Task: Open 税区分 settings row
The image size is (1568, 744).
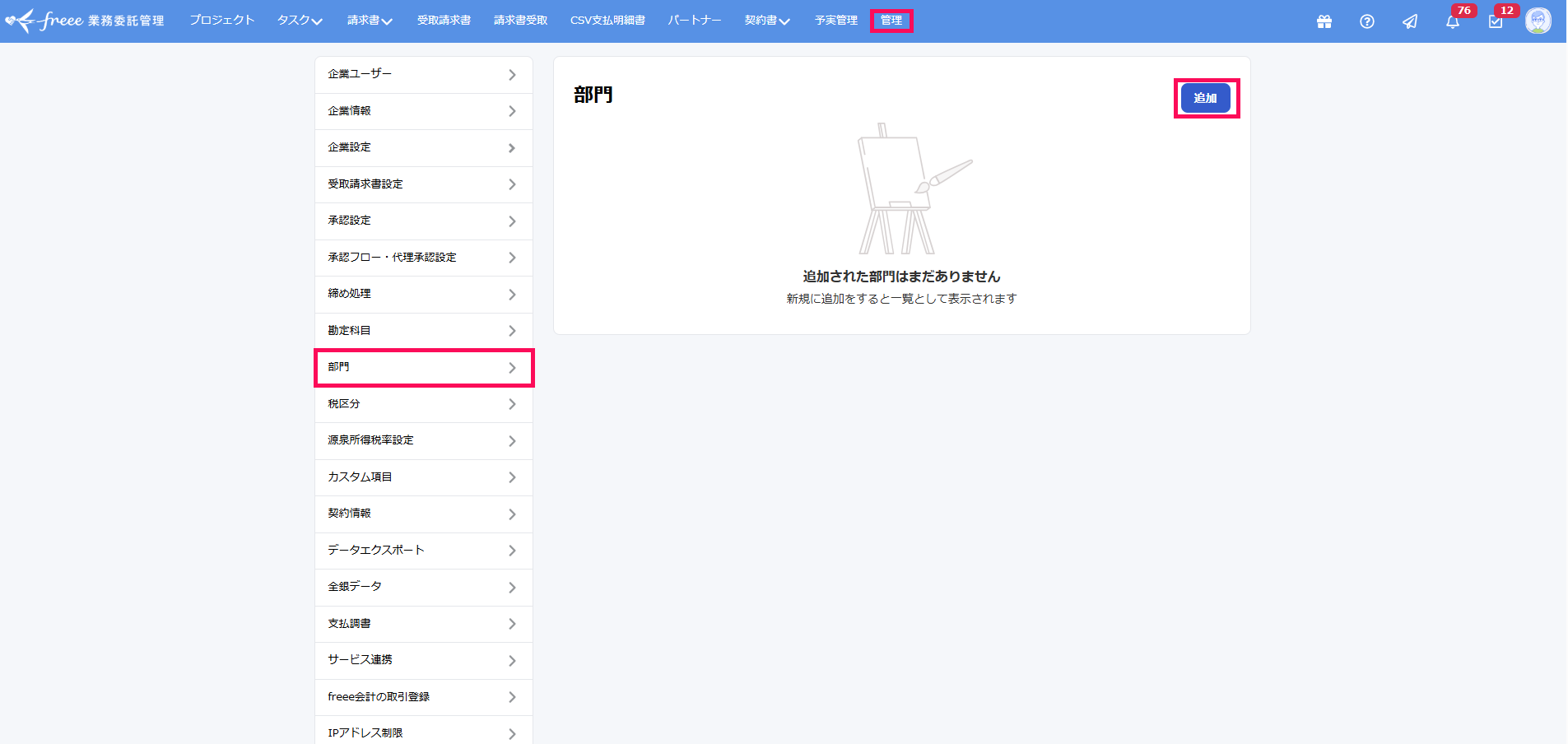Action: (424, 404)
